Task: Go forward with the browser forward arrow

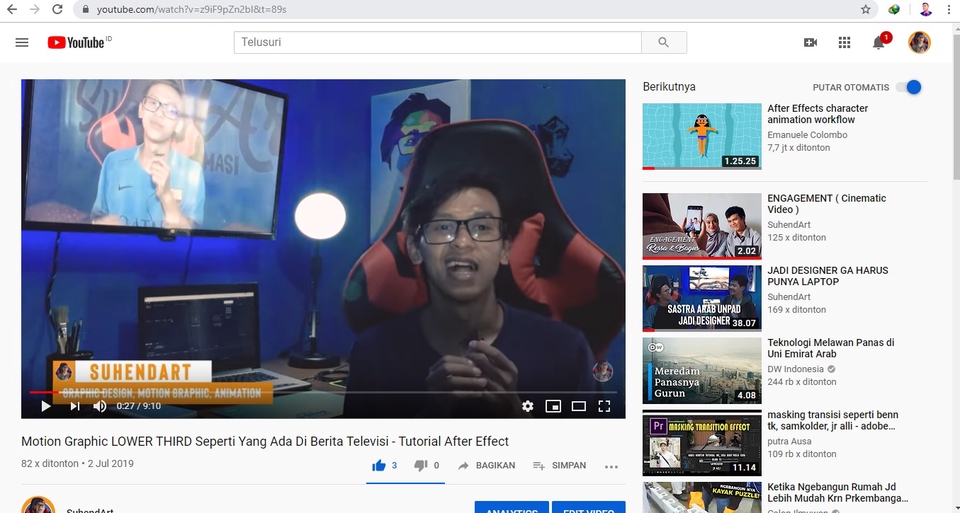Action: (x=34, y=9)
